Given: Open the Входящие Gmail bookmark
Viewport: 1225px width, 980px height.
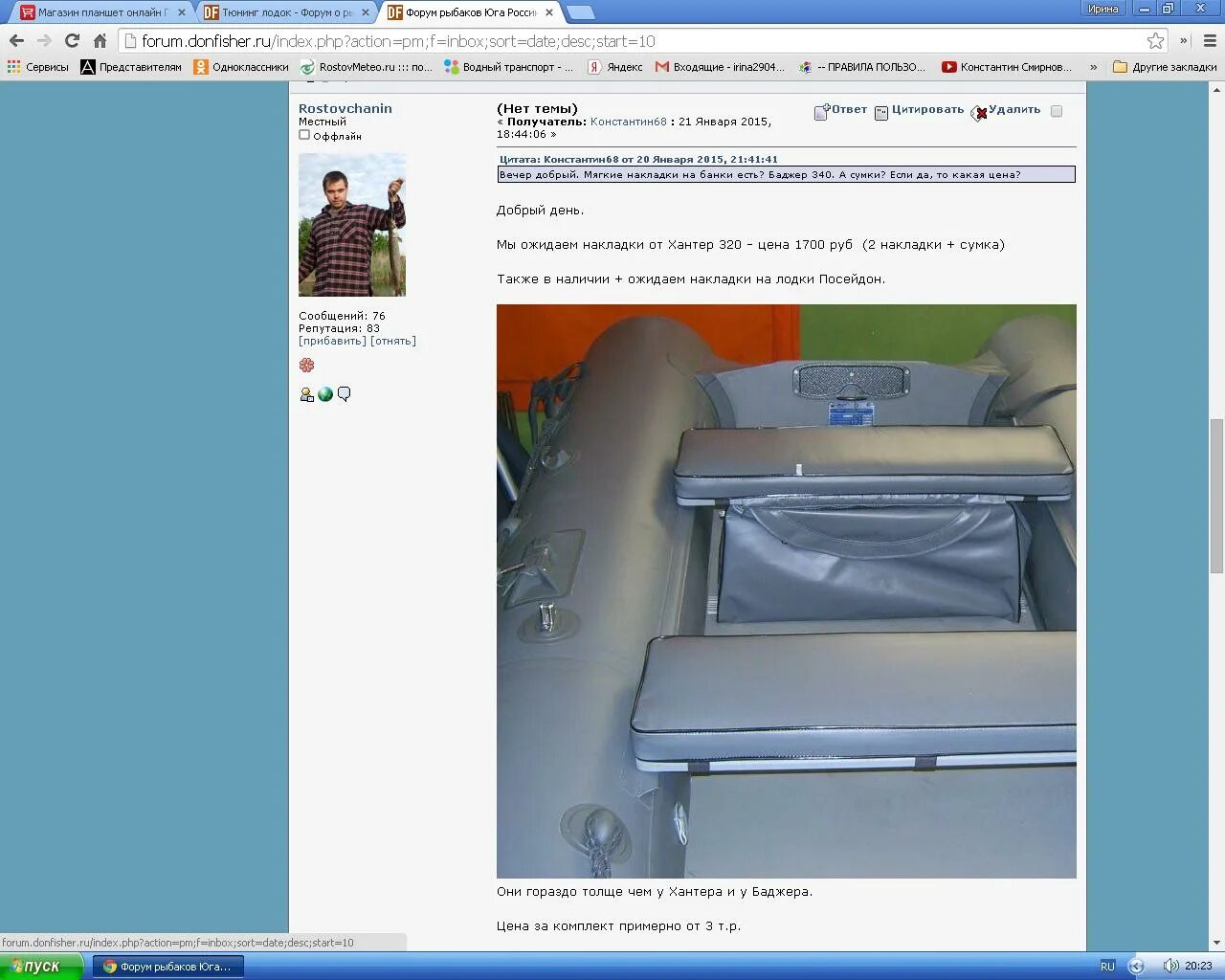Looking at the screenshot, I should 720,67.
